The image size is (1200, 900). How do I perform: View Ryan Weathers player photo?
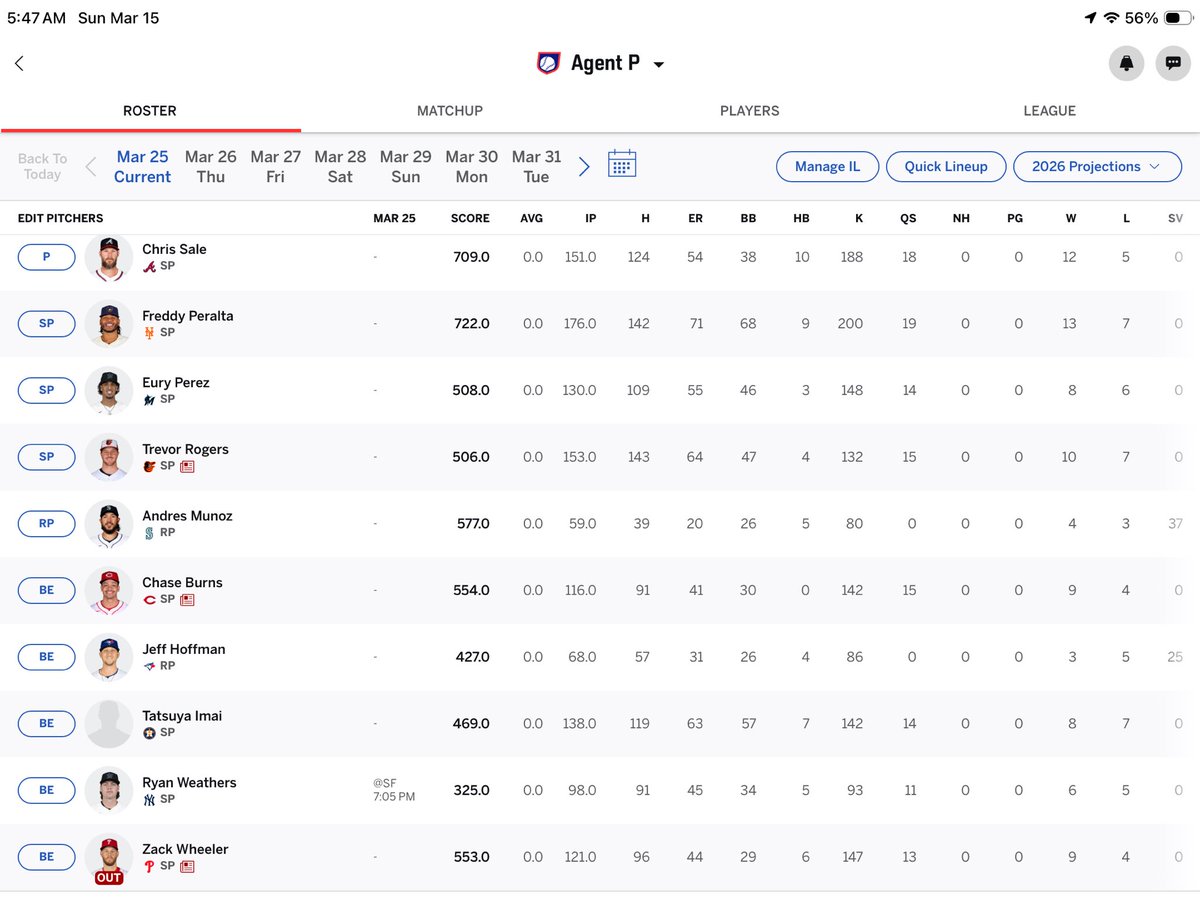[x=109, y=790]
